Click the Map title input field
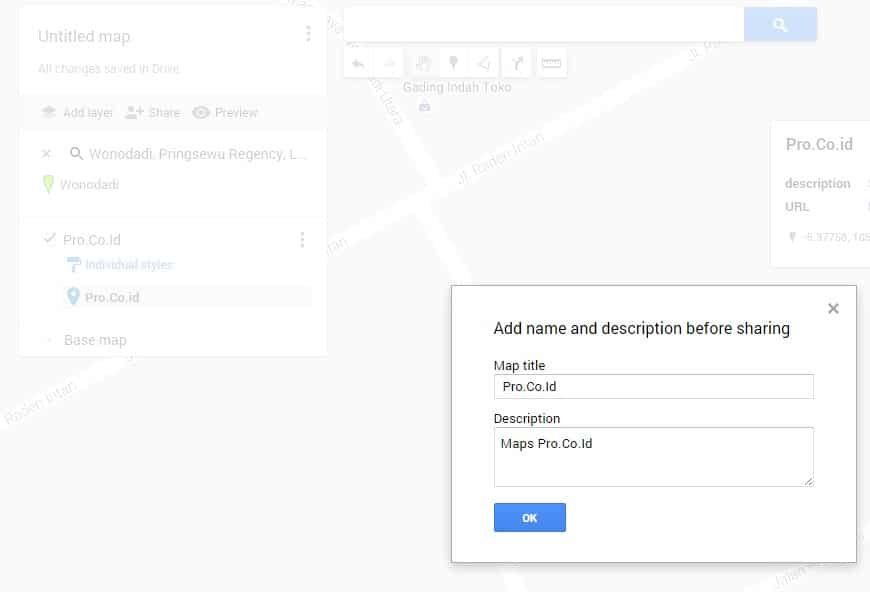Image resolution: width=870 pixels, height=592 pixels. pyautogui.click(x=654, y=386)
